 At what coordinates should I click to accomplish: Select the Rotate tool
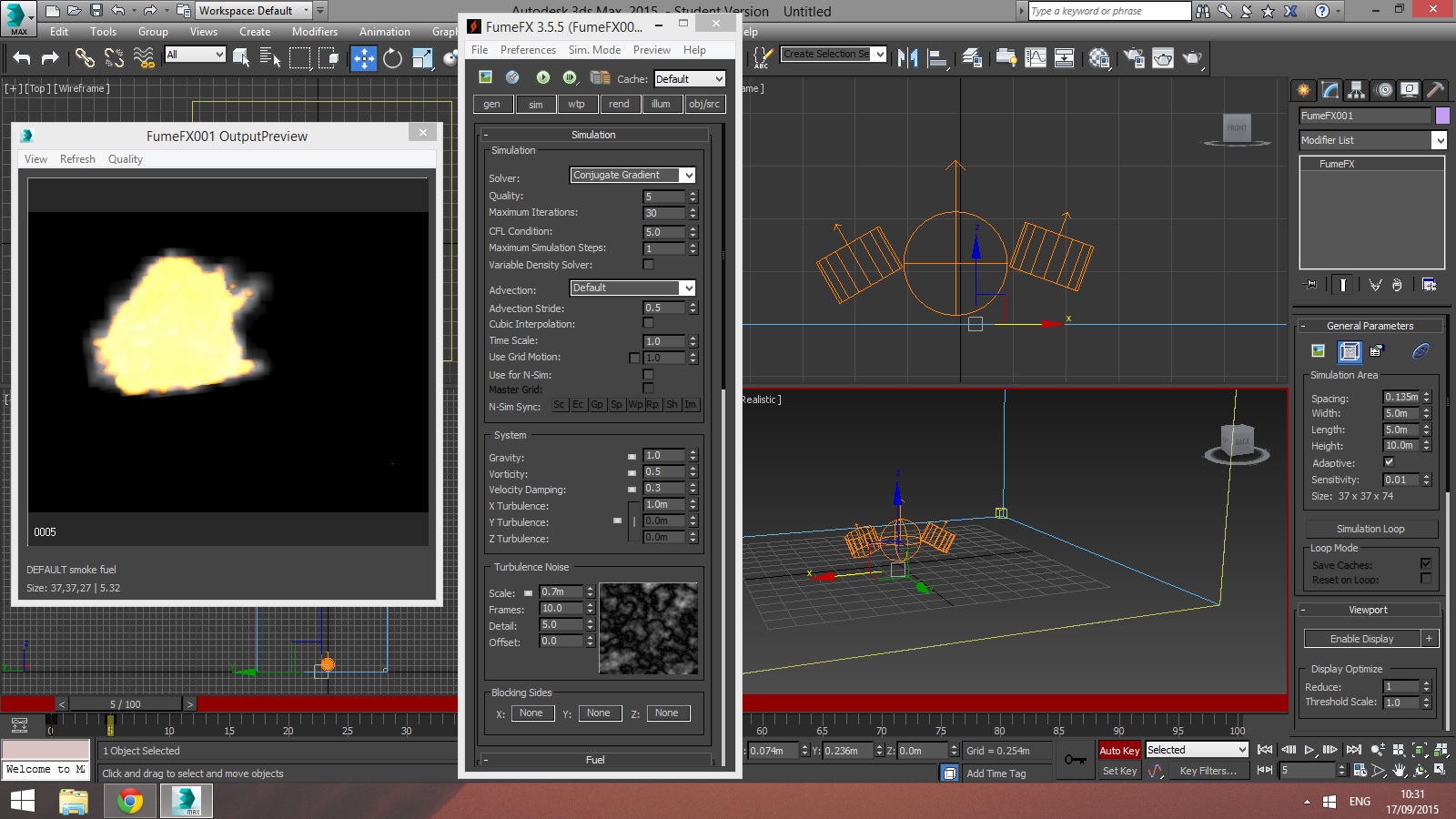392,58
